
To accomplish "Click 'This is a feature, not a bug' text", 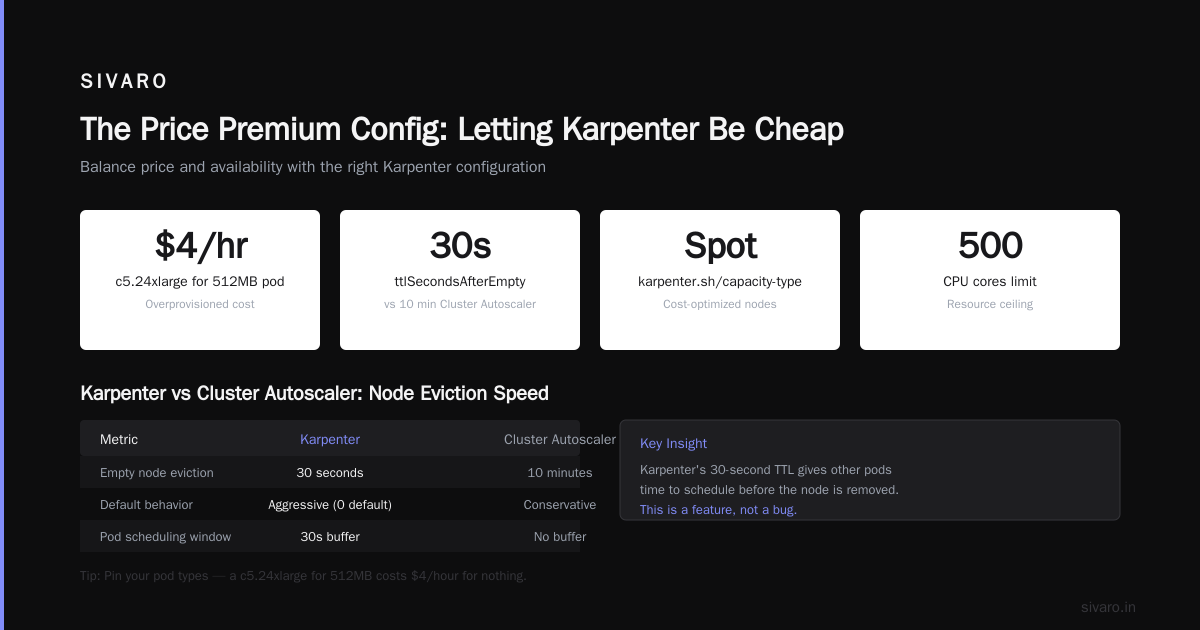I will (x=718, y=510).
